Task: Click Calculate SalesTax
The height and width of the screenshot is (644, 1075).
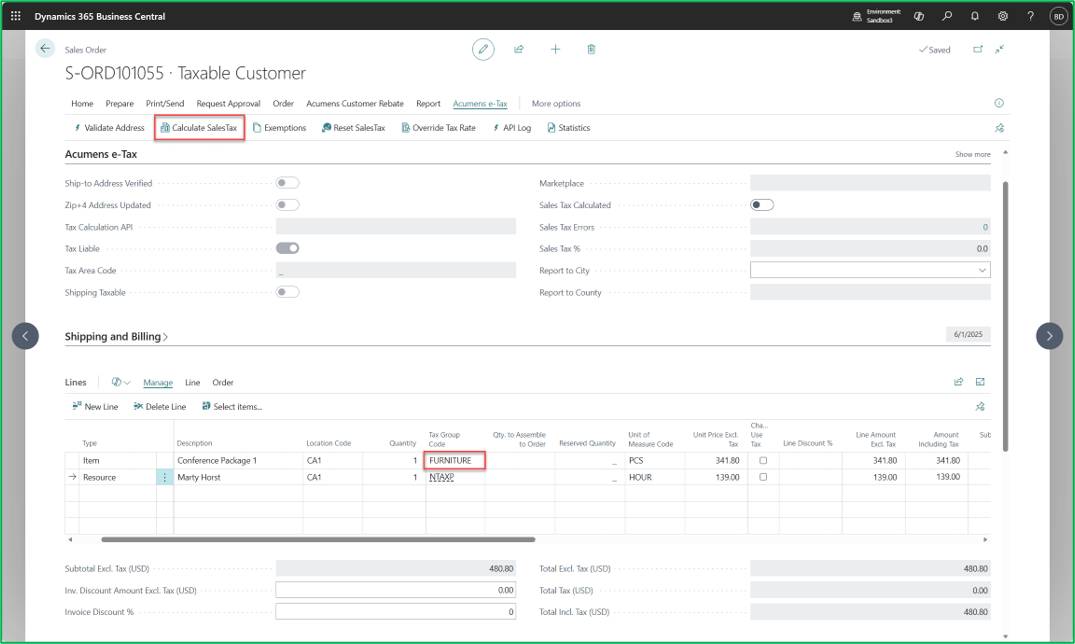Action: point(199,128)
